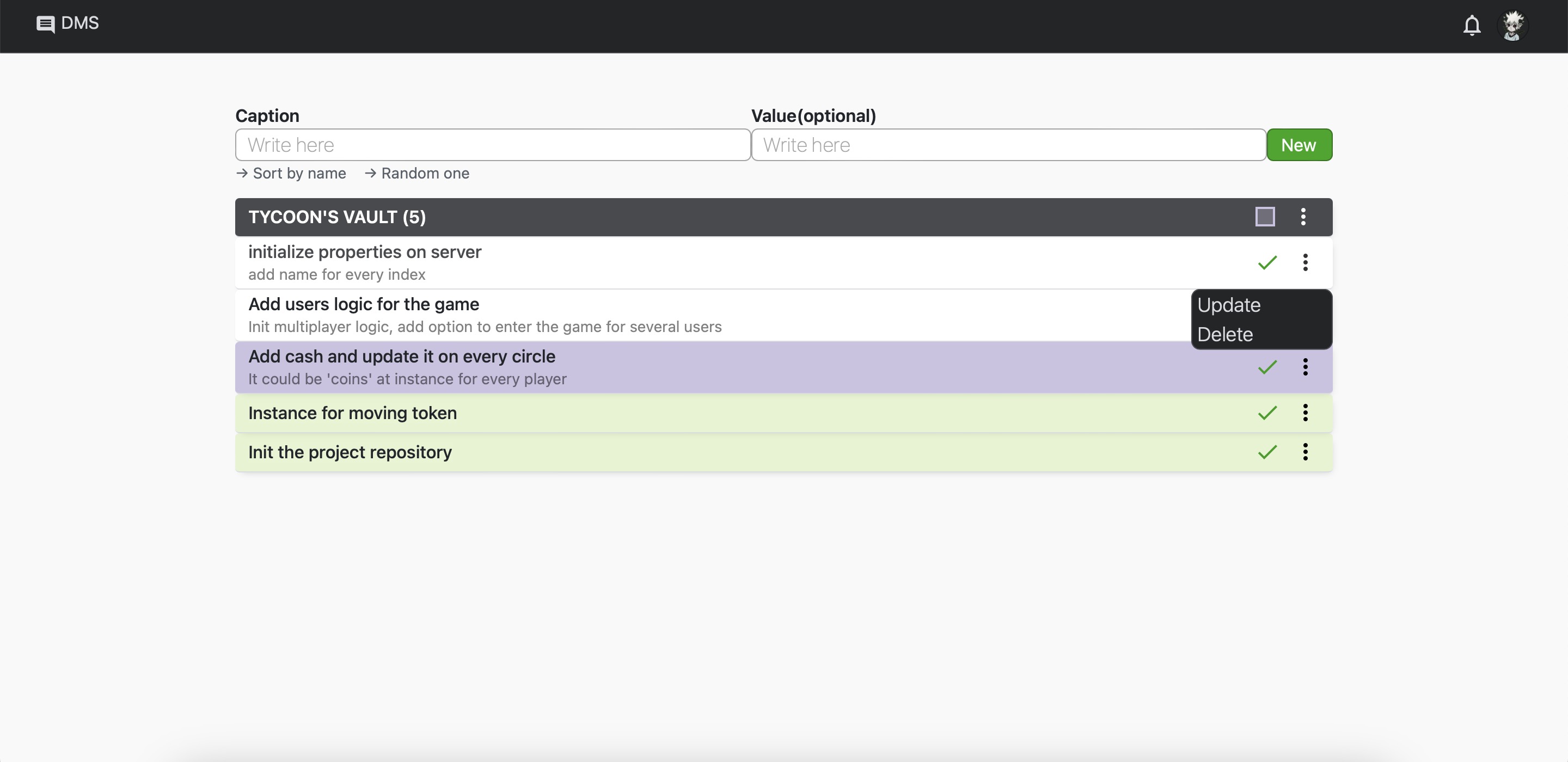Click the Value optional input field

tap(1008, 144)
